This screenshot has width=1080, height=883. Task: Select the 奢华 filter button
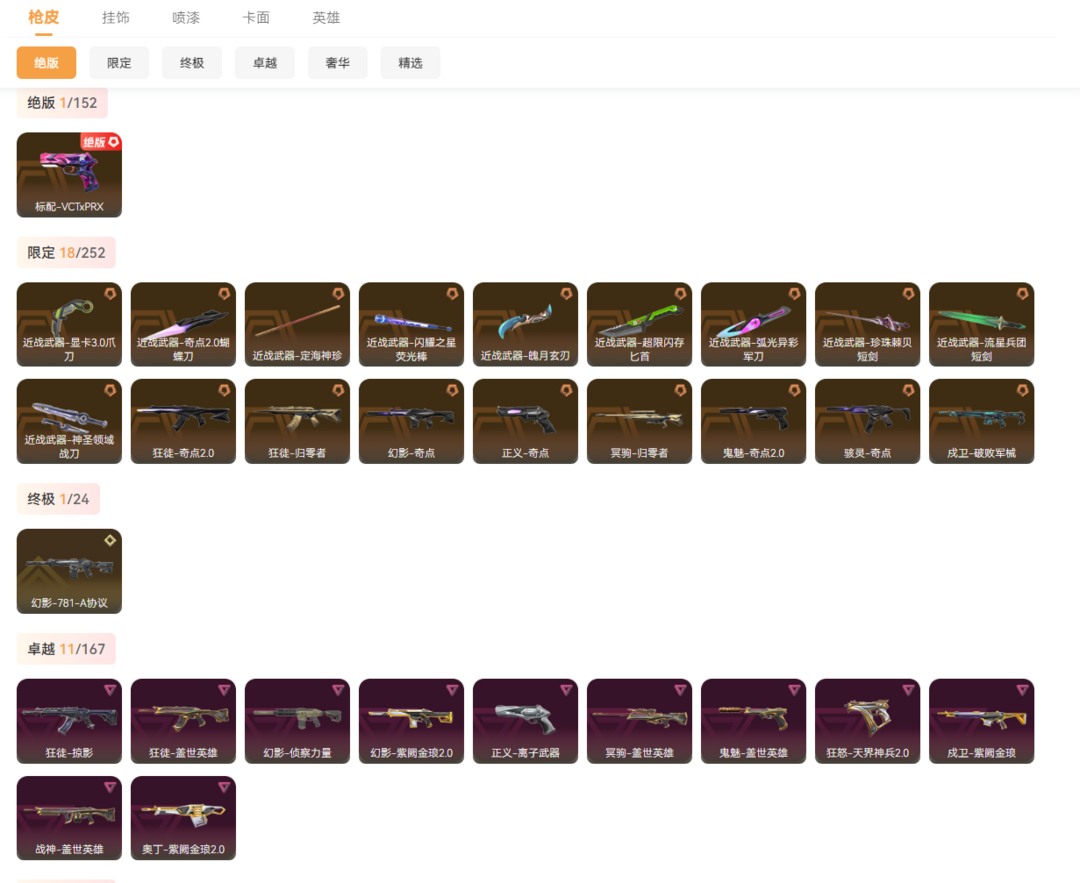(x=338, y=63)
